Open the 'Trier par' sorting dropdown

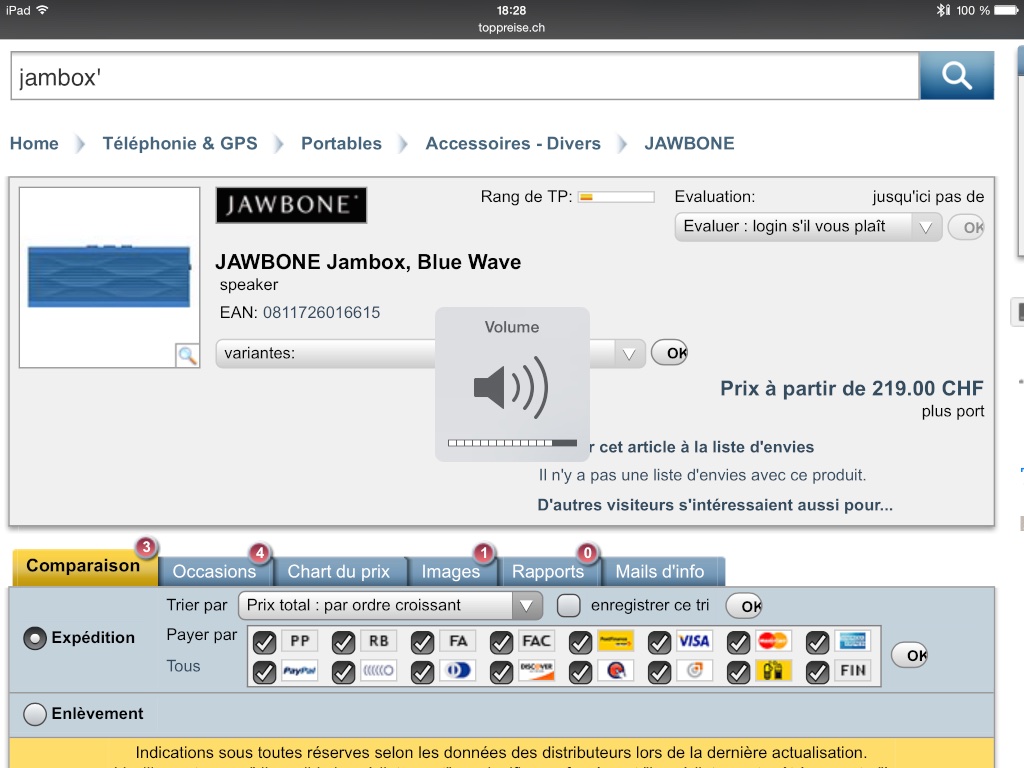point(390,605)
